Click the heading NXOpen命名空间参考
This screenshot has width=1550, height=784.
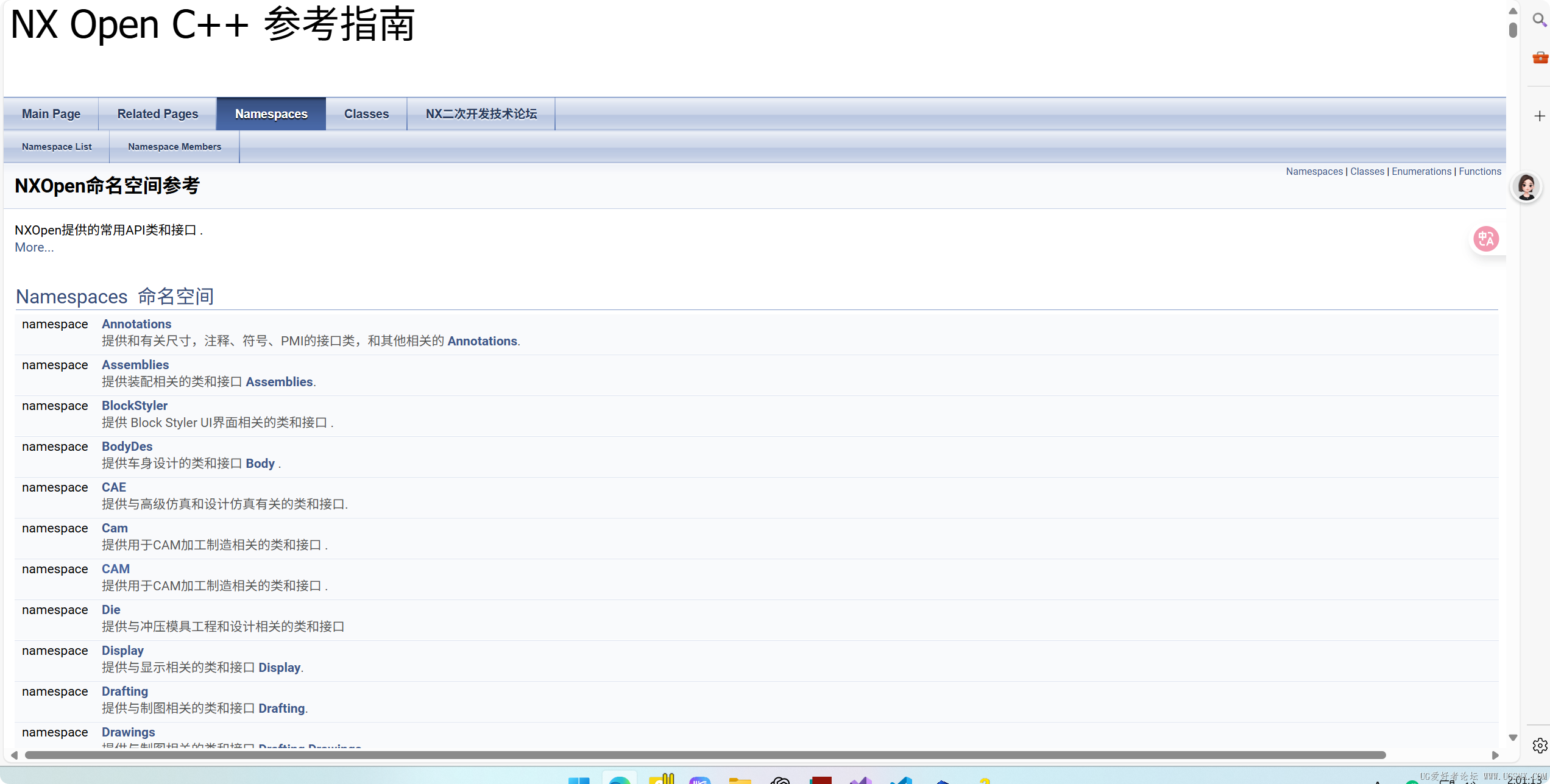[107, 186]
